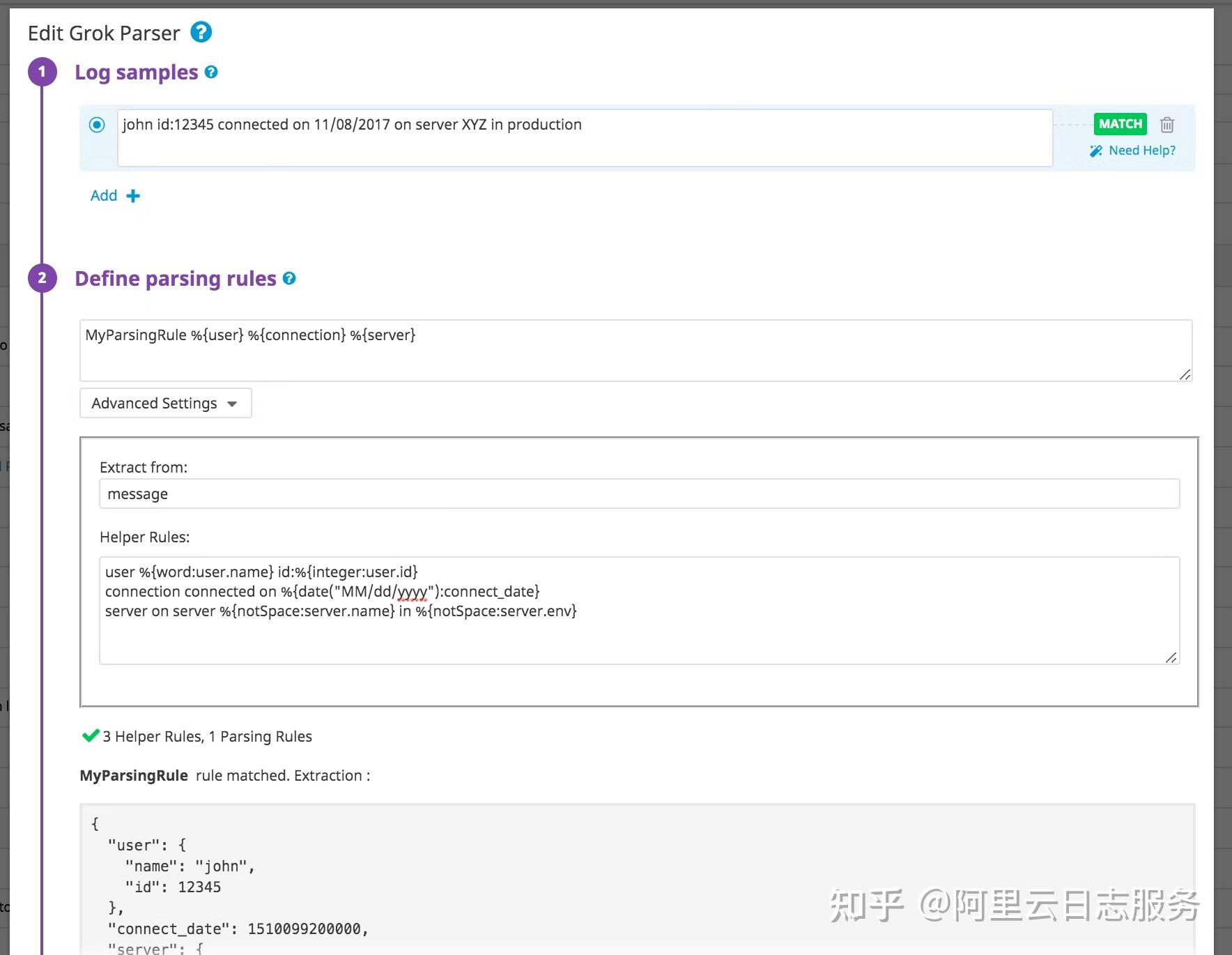Image resolution: width=1232 pixels, height=955 pixels.
Task: Delete the log sample using the trash icon
Action: click(1167, 125)
